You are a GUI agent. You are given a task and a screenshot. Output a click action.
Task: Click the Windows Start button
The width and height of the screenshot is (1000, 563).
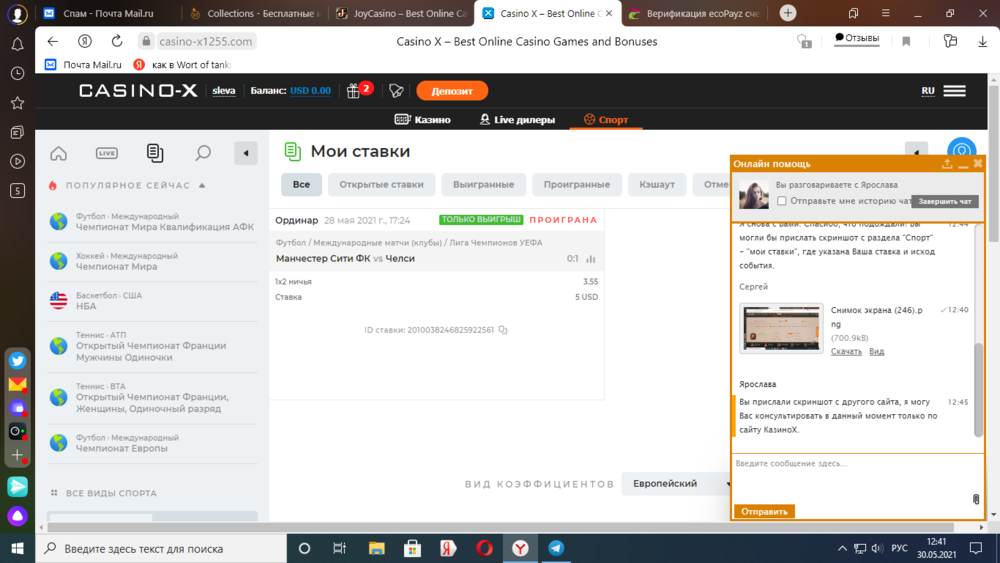[x=17, y=548]
